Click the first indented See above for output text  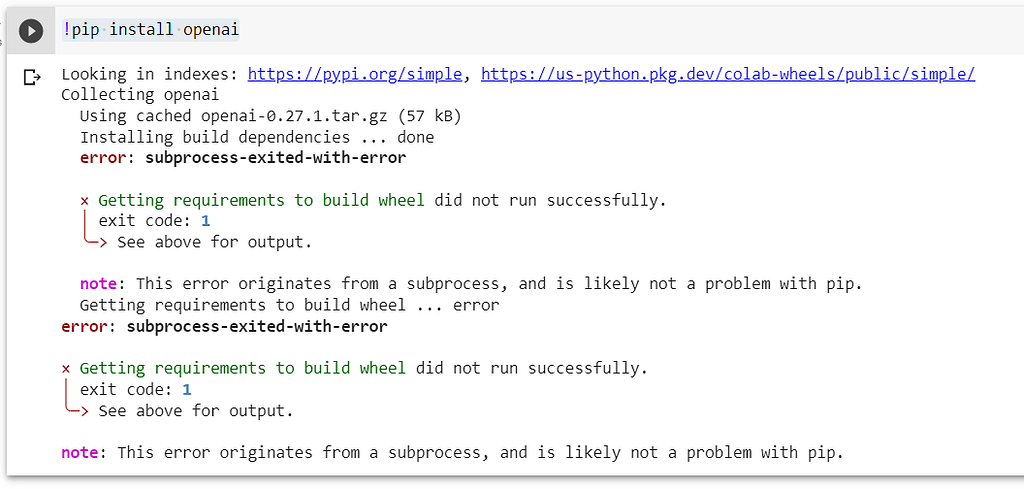click(214, 242)
